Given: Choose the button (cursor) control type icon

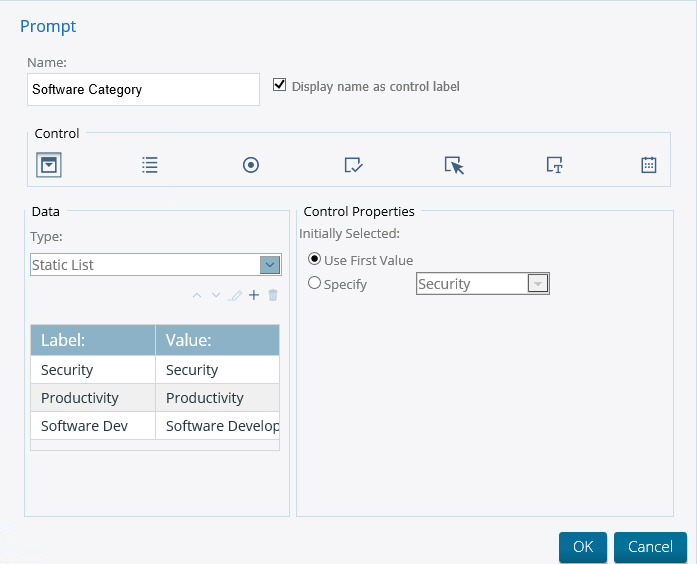Looking at the screenshot, I should point(454,165).
